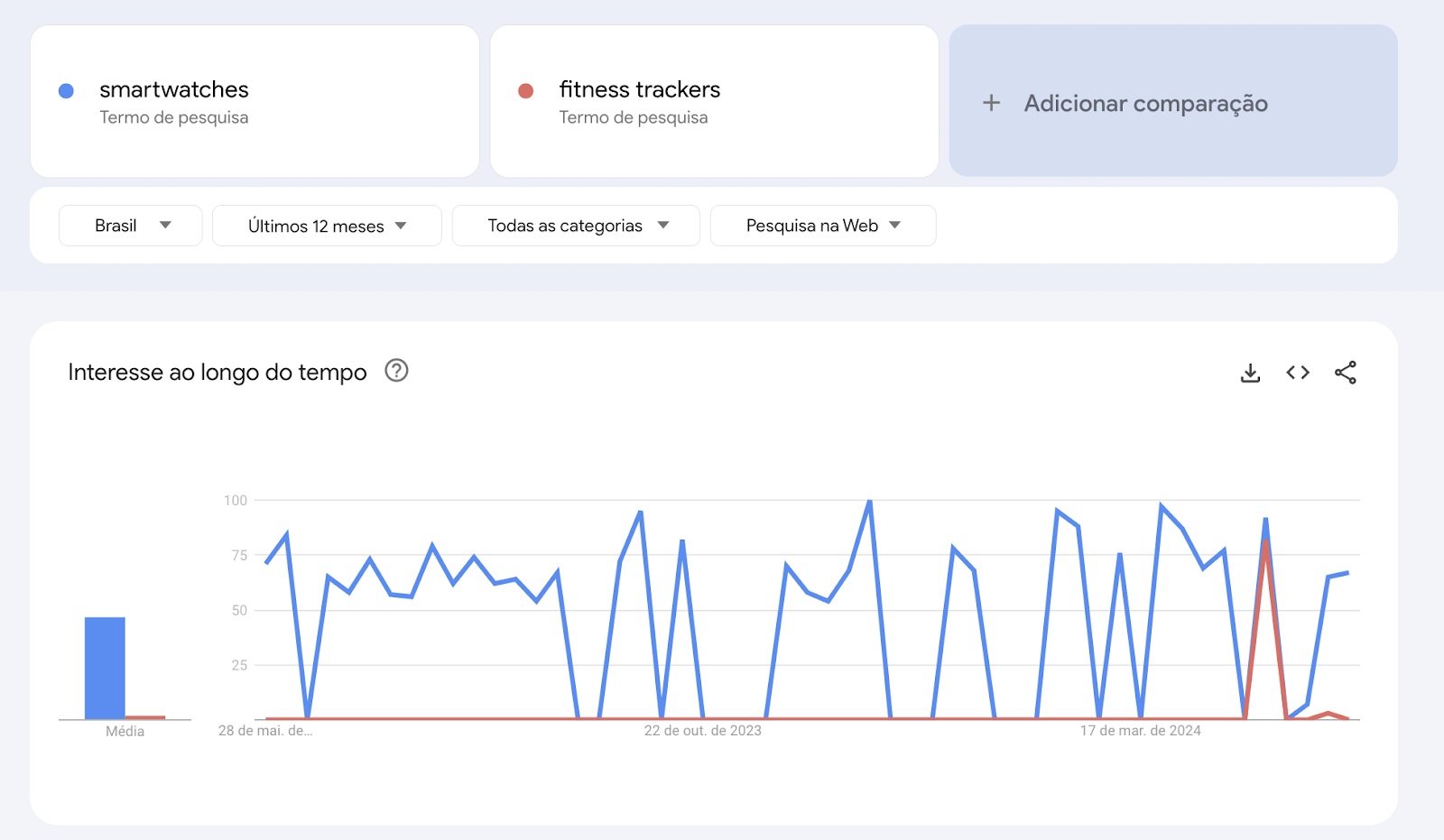Edit the fitness trackers search term
The height and width of the screenshot is (840, 1444).
[x=640, y=89]
